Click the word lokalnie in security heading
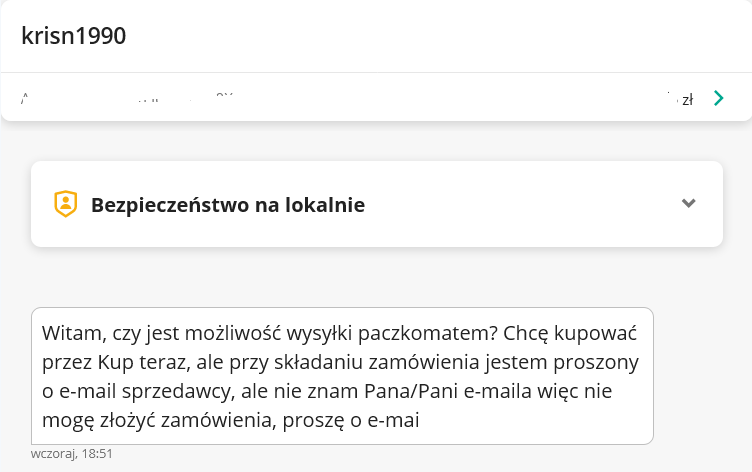This screenshot has height=472, width=752. coord(325,205)
